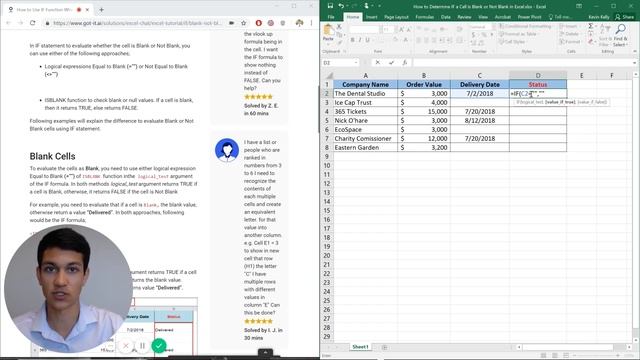
Task: Open Sort & Filter options
Action: 605,35
